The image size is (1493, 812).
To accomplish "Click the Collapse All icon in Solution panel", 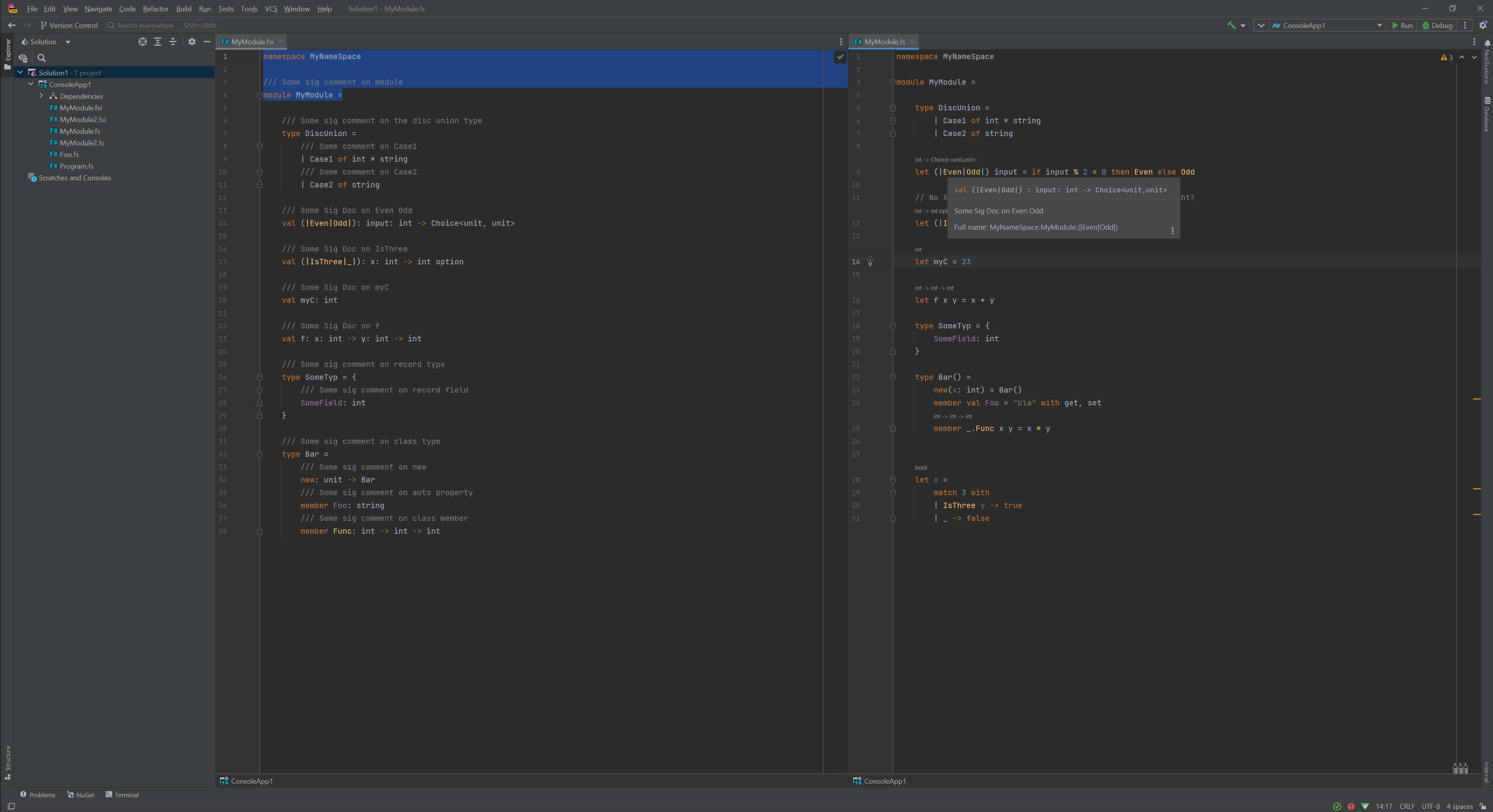I will pos(173,42).
